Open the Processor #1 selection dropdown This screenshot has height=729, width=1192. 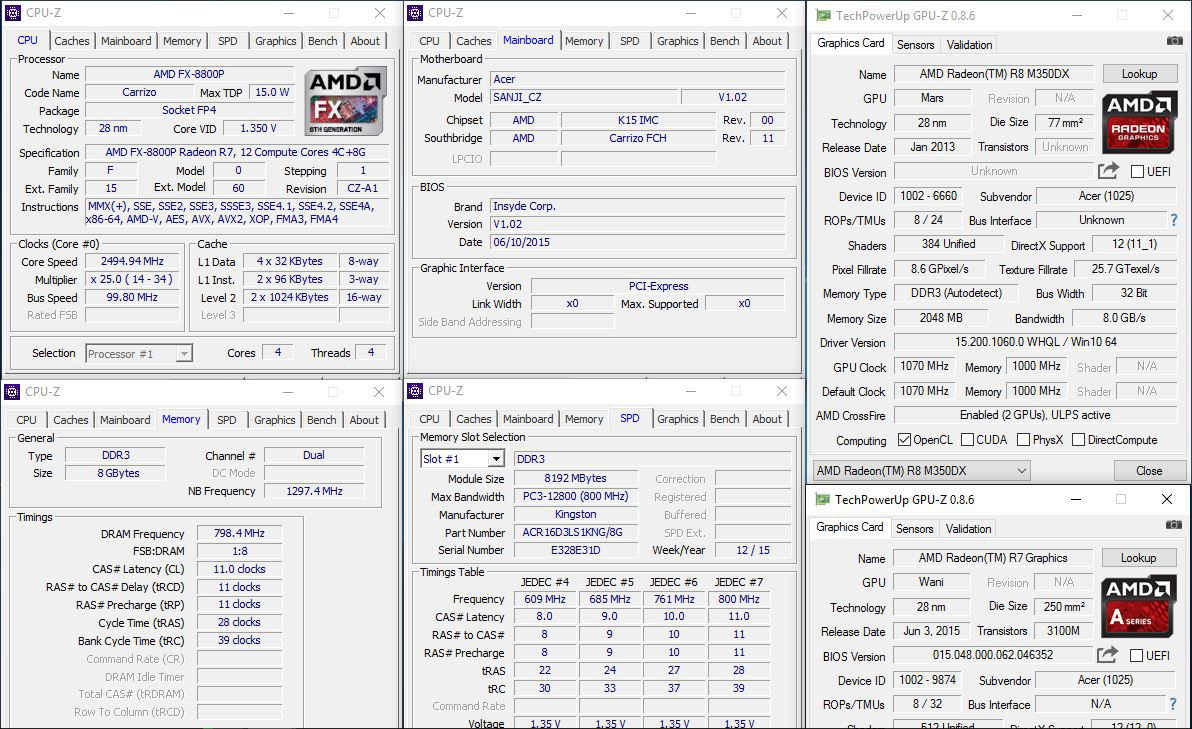click(x=139, y=353)
